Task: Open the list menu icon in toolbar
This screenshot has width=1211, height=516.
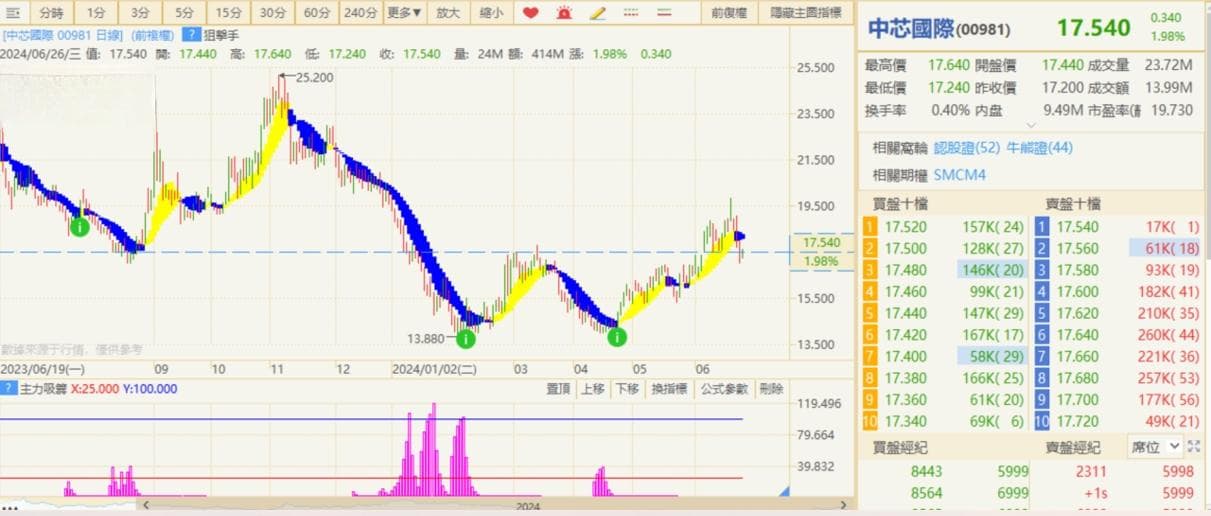Action: point(12,13)
